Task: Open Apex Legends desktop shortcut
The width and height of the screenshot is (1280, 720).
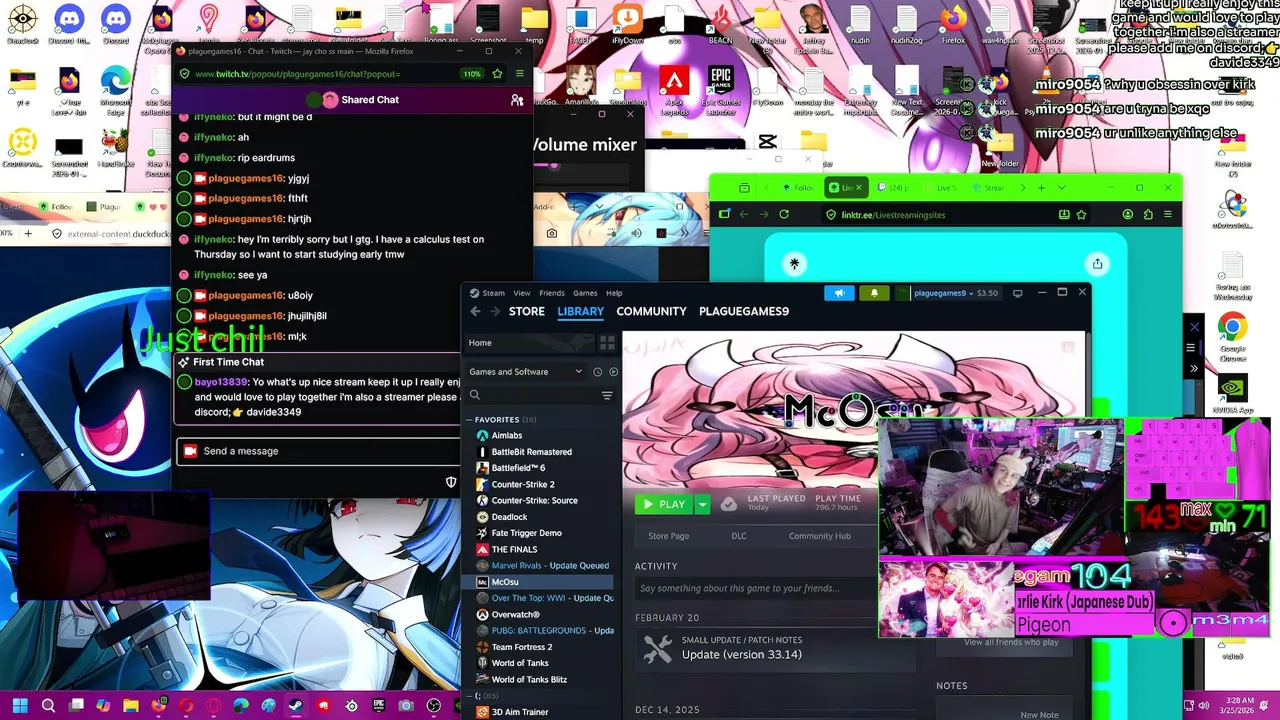Action: point(674,90)
